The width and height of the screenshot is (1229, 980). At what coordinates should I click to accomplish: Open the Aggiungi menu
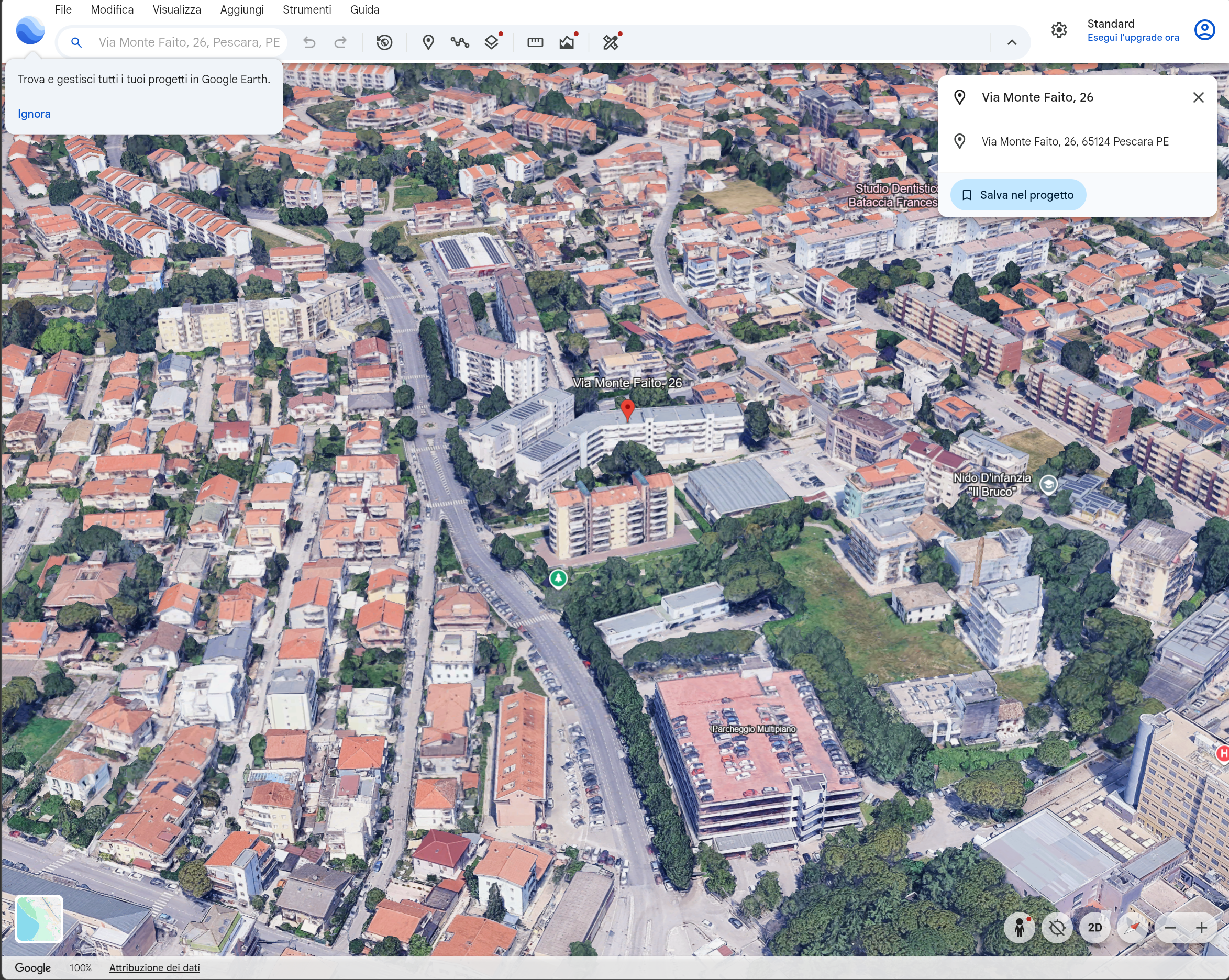[242, 10]
